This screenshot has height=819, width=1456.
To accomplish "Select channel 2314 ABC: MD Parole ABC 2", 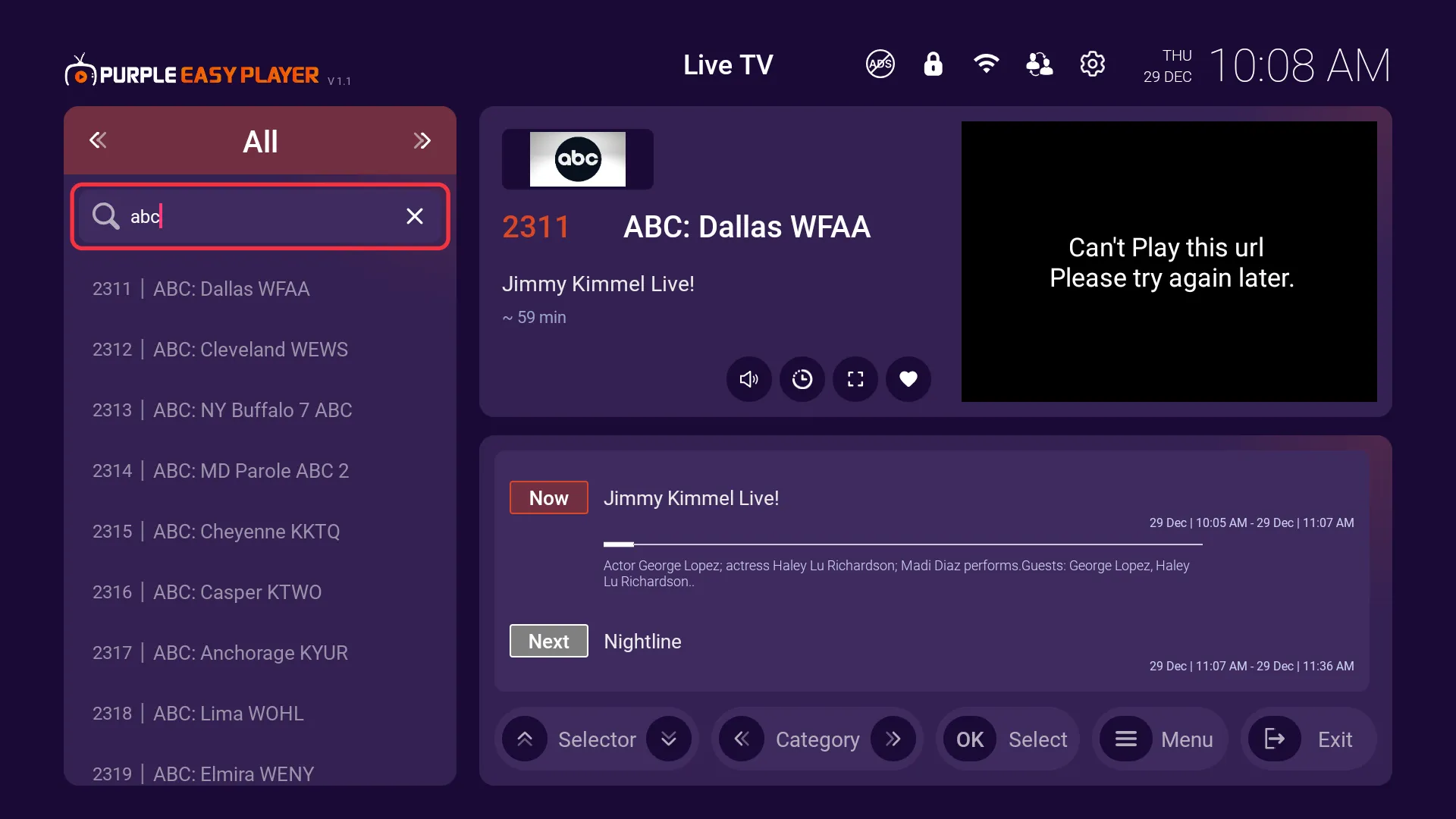I will 260,471.
